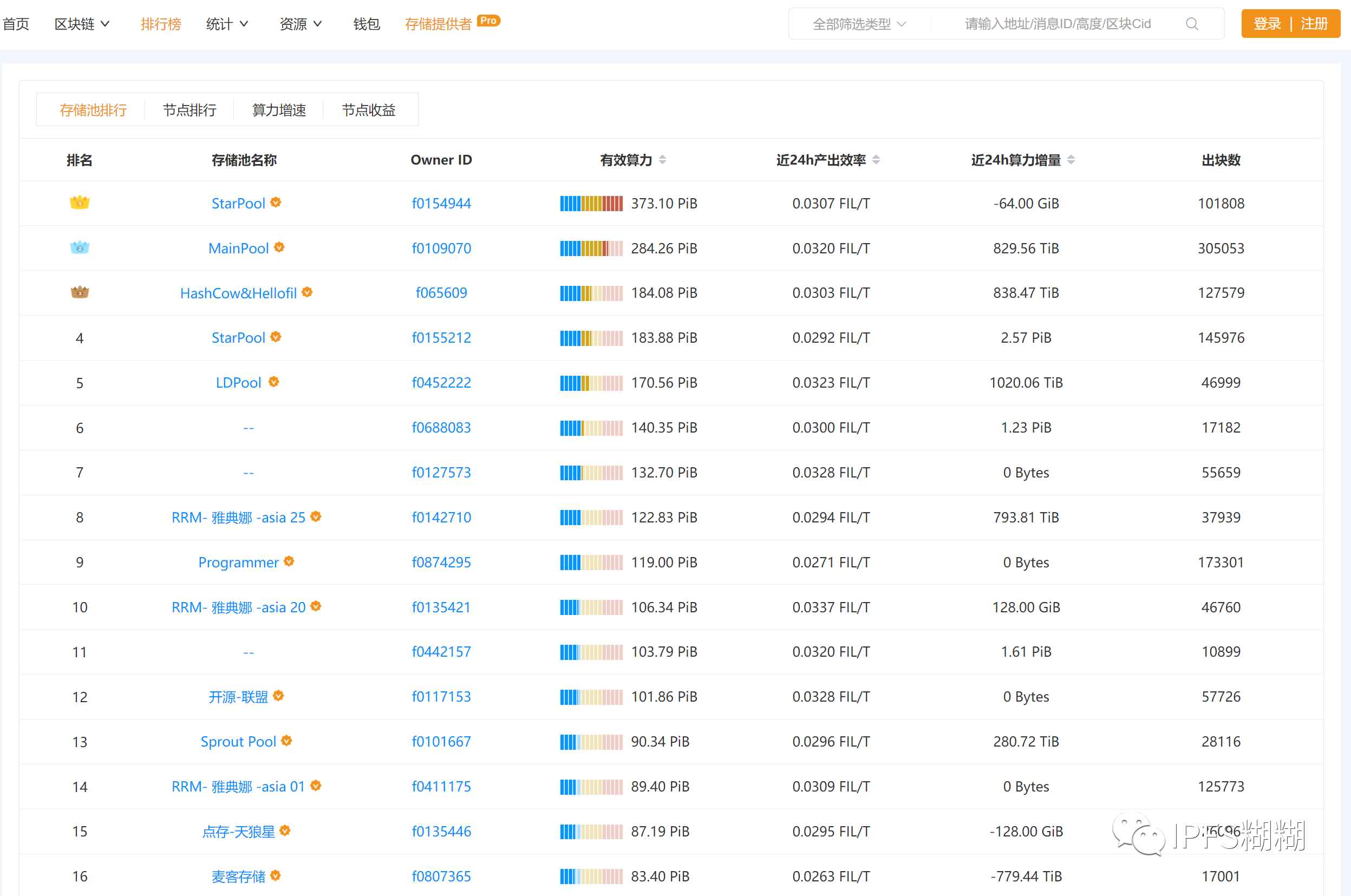Image resolution: width=1351 pixels, height=896 pixels.
Task: Click verified badge next to 开源-联盟
Action: click(278, 696)
